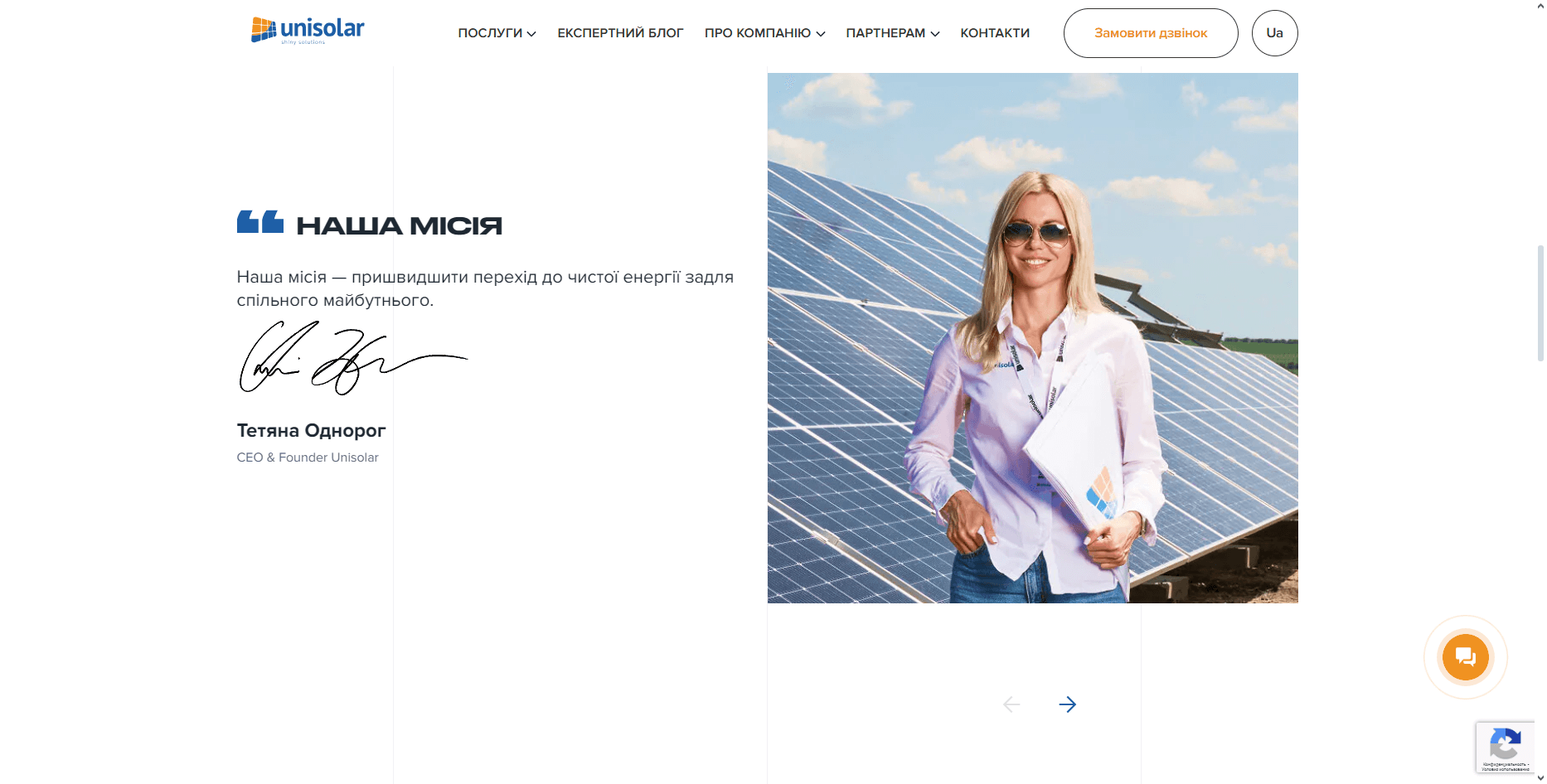Expand the ПАРТНЕРАМ dropdown chevron

pyautogui.click(x=935, y=34)
